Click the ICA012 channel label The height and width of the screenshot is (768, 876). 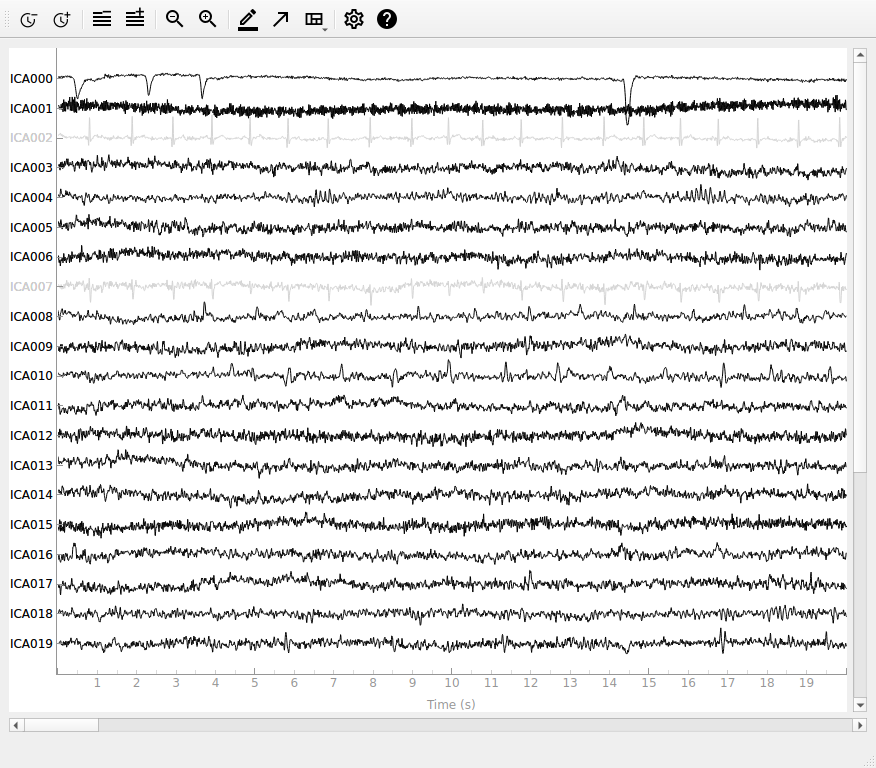[x=31, y=435]
